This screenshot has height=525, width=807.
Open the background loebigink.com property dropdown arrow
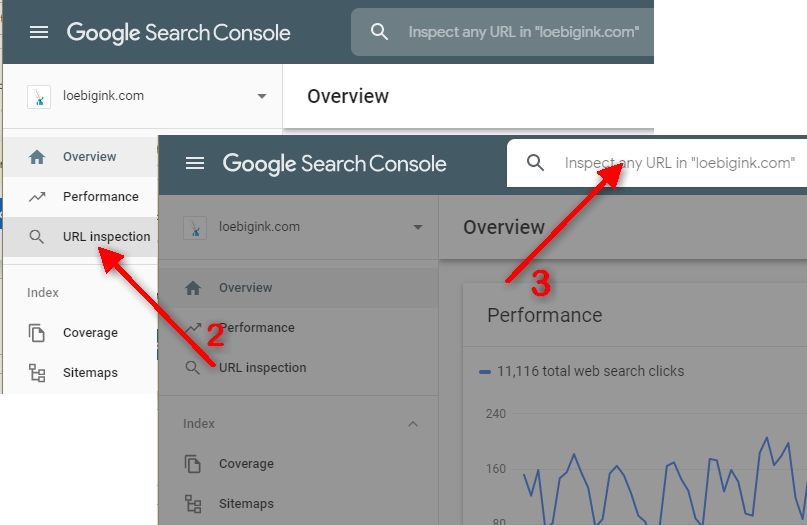click(x=262, y=97)
